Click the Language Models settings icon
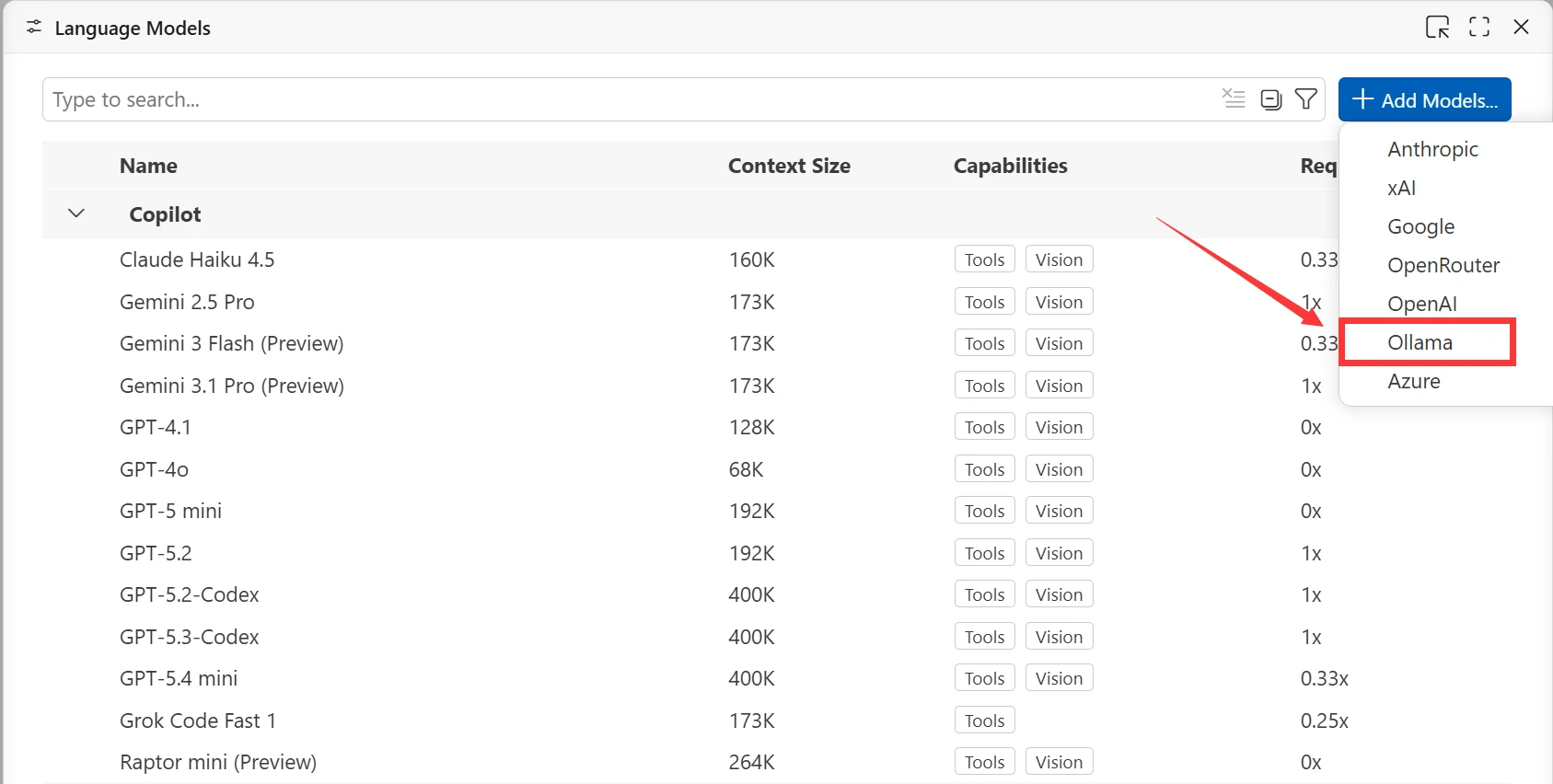 [34, 28]
